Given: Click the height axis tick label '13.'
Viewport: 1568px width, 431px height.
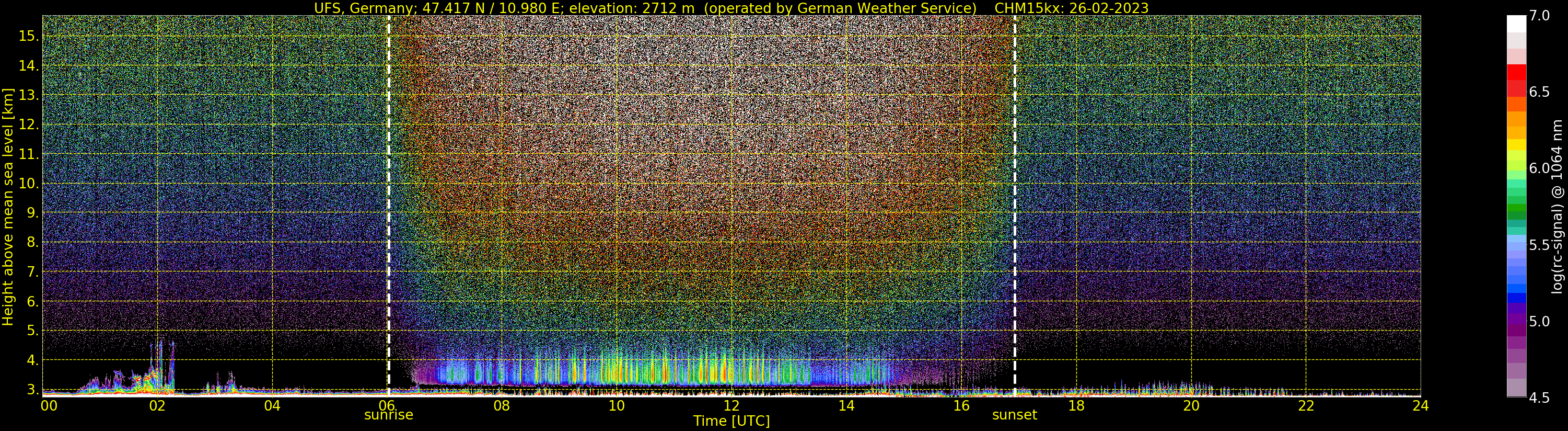Looking at the screenshot, I should (29, 95).
